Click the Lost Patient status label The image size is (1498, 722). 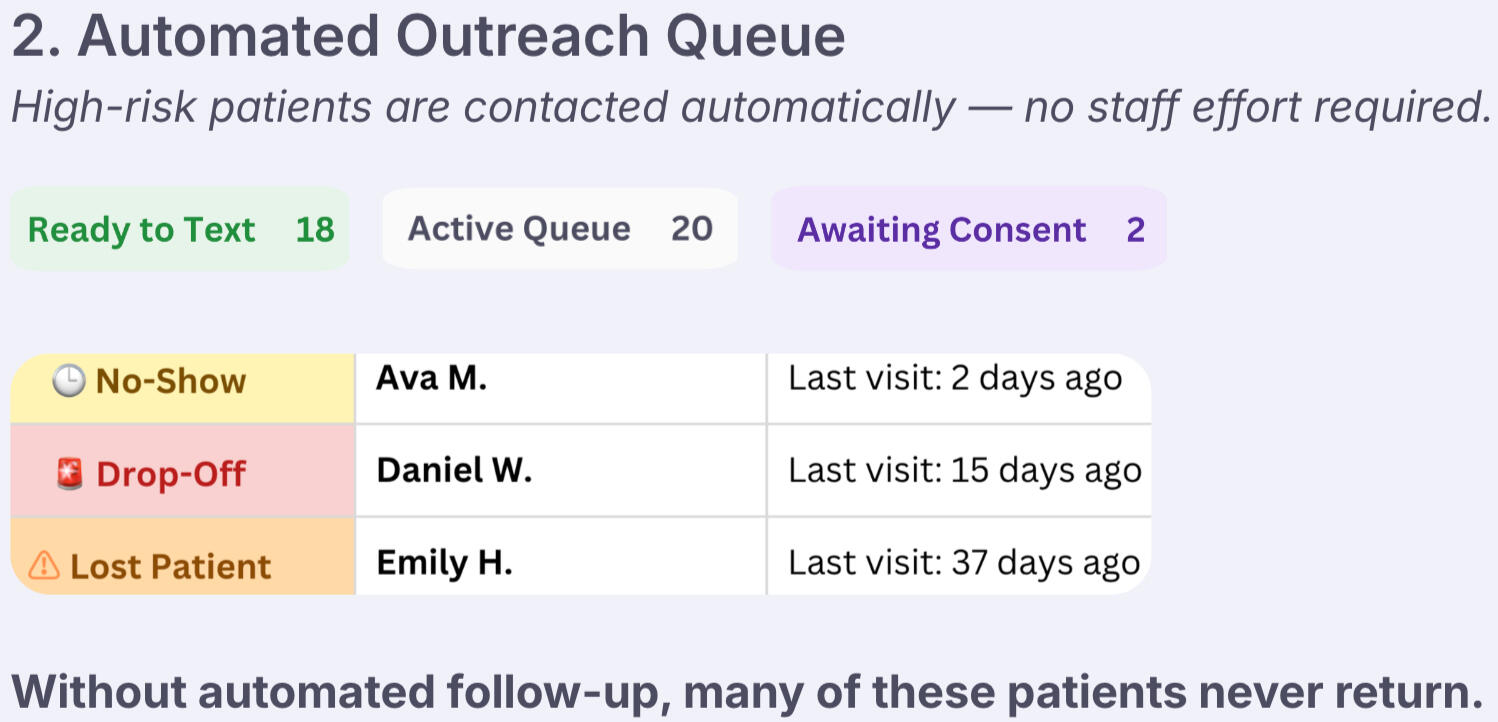(171, 567)
